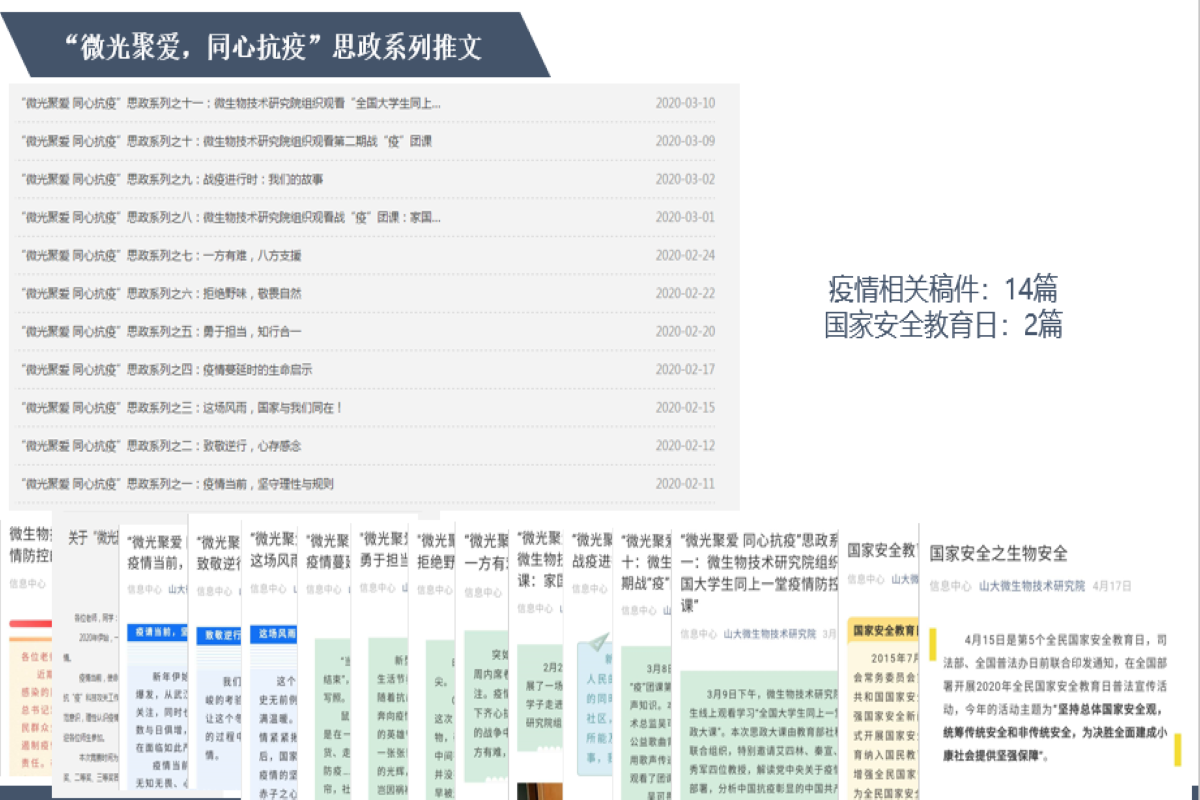Open article 思政系列之八 观看战"疫"团课
The image size is (1200, 800).
coord(230,217)
